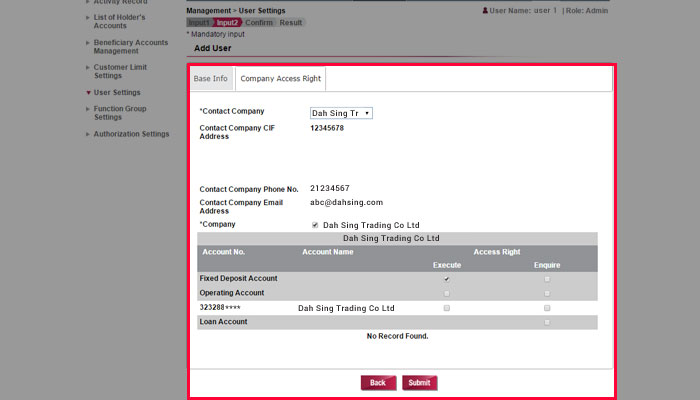The image size is (700, 400).
Task: Uncheck the Dah Sing Trading Co Ltd company checkbox
Action: (315, 225)
